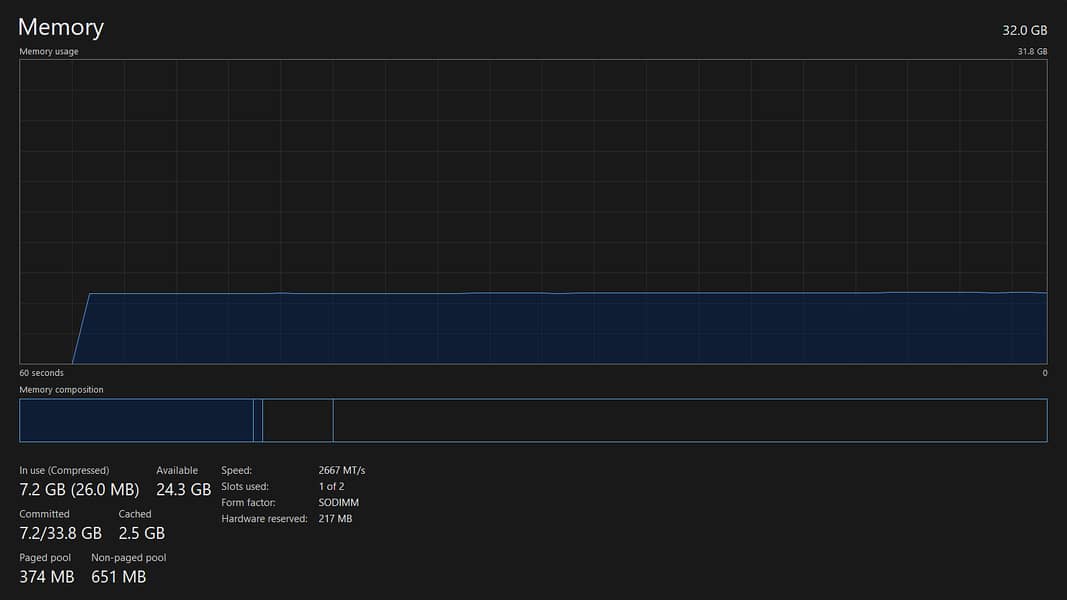Click the Form factor value SODIMM
The image size is (1067, 600).
click(338, 503)
